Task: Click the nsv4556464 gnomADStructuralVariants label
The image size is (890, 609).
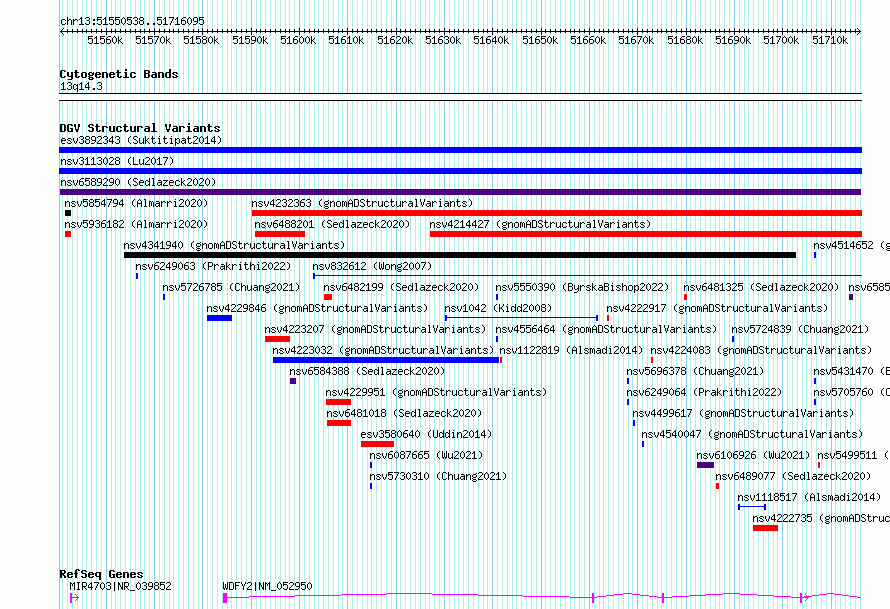Action: [x=606, y=329]
